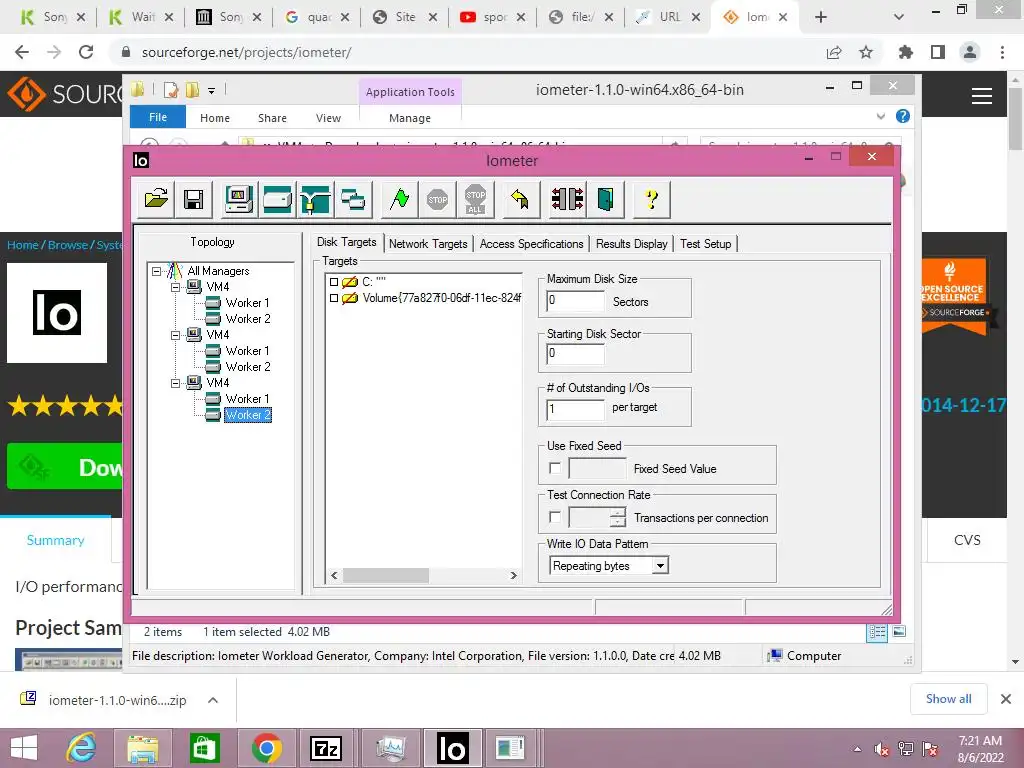The width and height of the screenshot is (1024, 768).
Task: Click the Chrome address bar URL
Action: point(246,52)
